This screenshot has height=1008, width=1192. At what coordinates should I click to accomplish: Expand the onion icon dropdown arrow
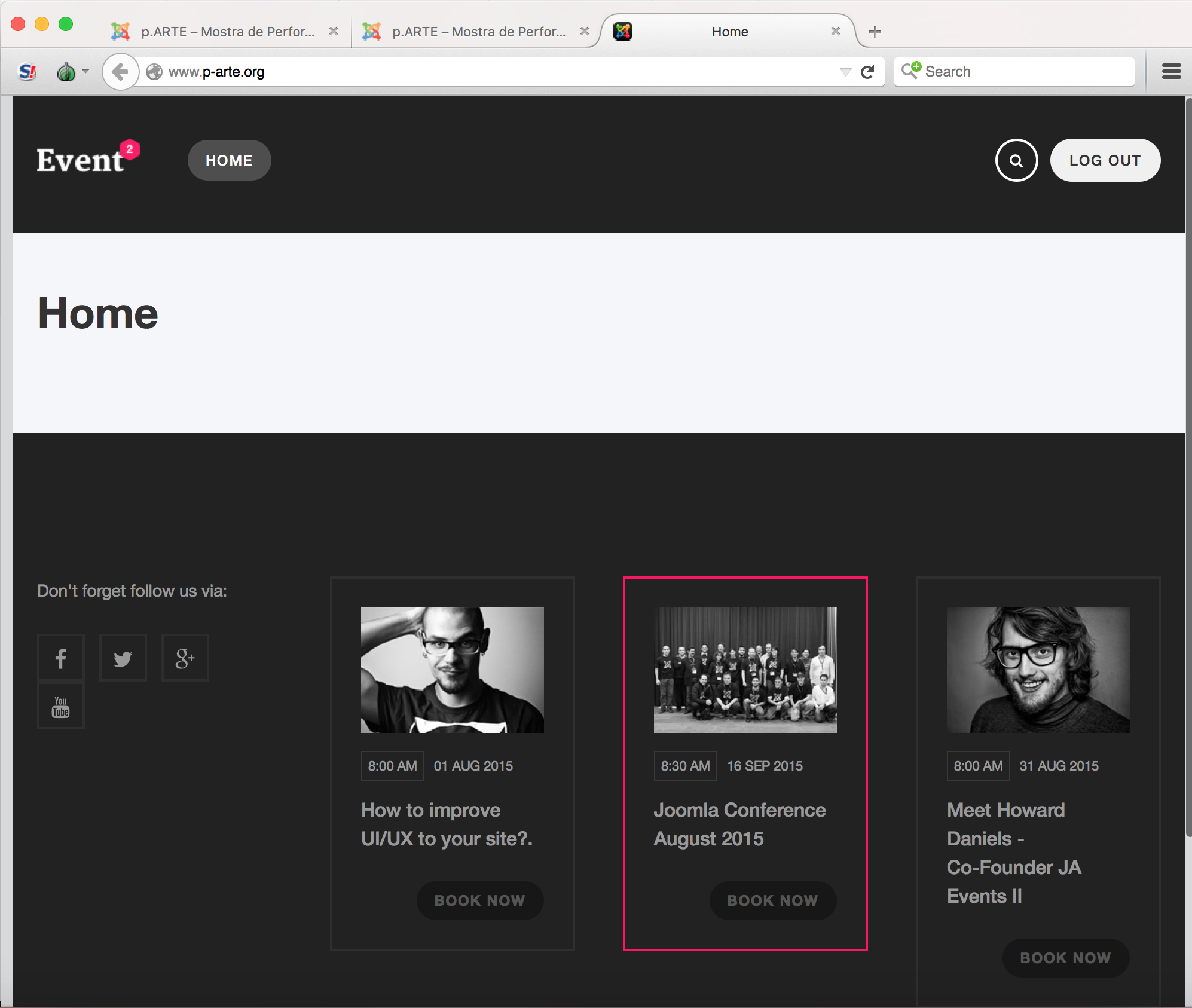click(x=85, y=71)
